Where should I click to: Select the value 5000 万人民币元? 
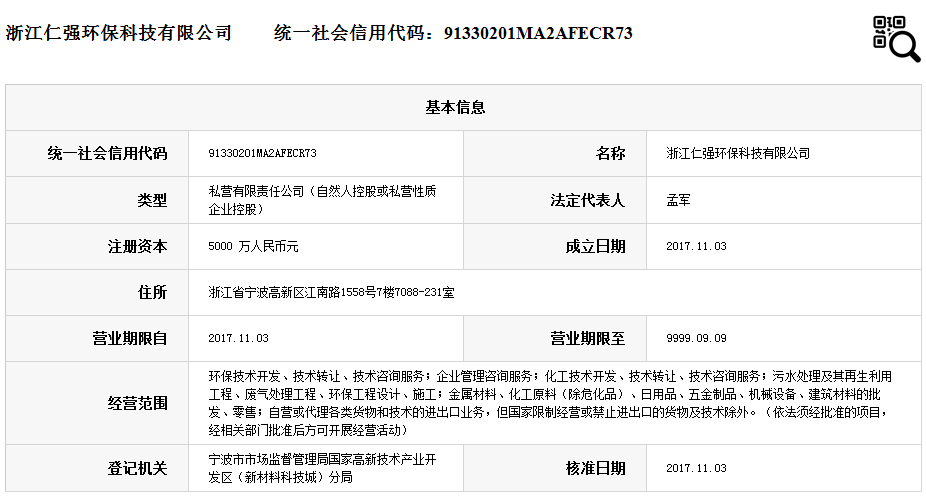(253, 246)
